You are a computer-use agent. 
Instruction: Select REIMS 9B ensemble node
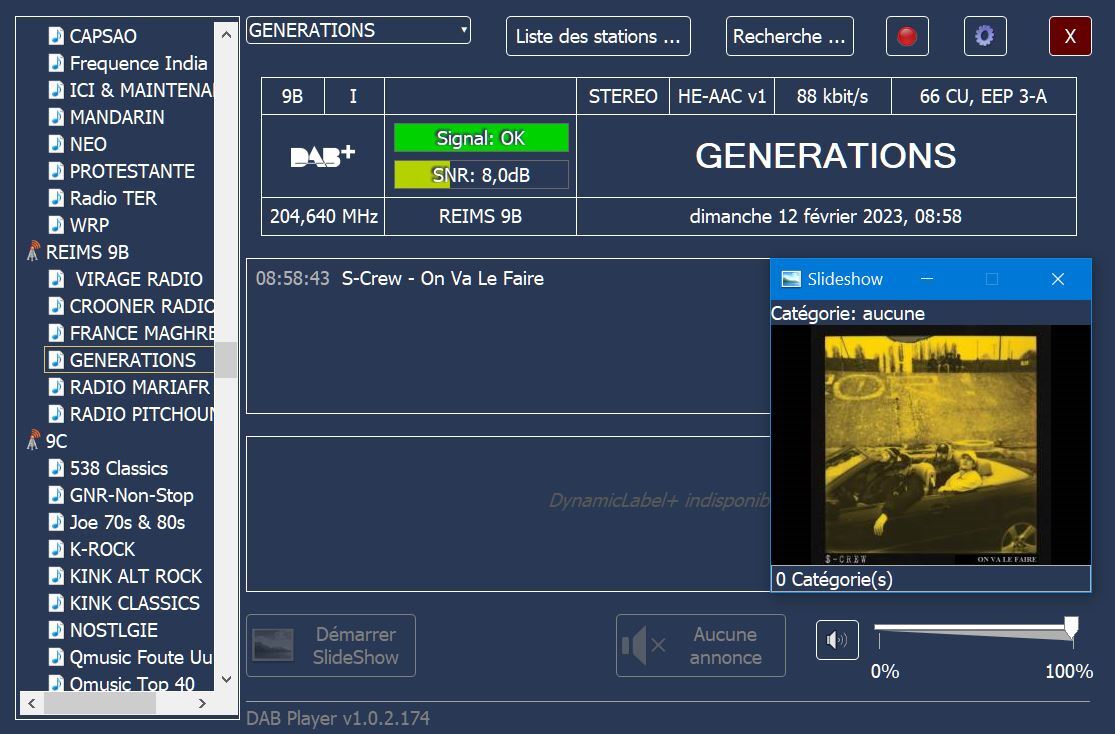click(x=87, y=252)
